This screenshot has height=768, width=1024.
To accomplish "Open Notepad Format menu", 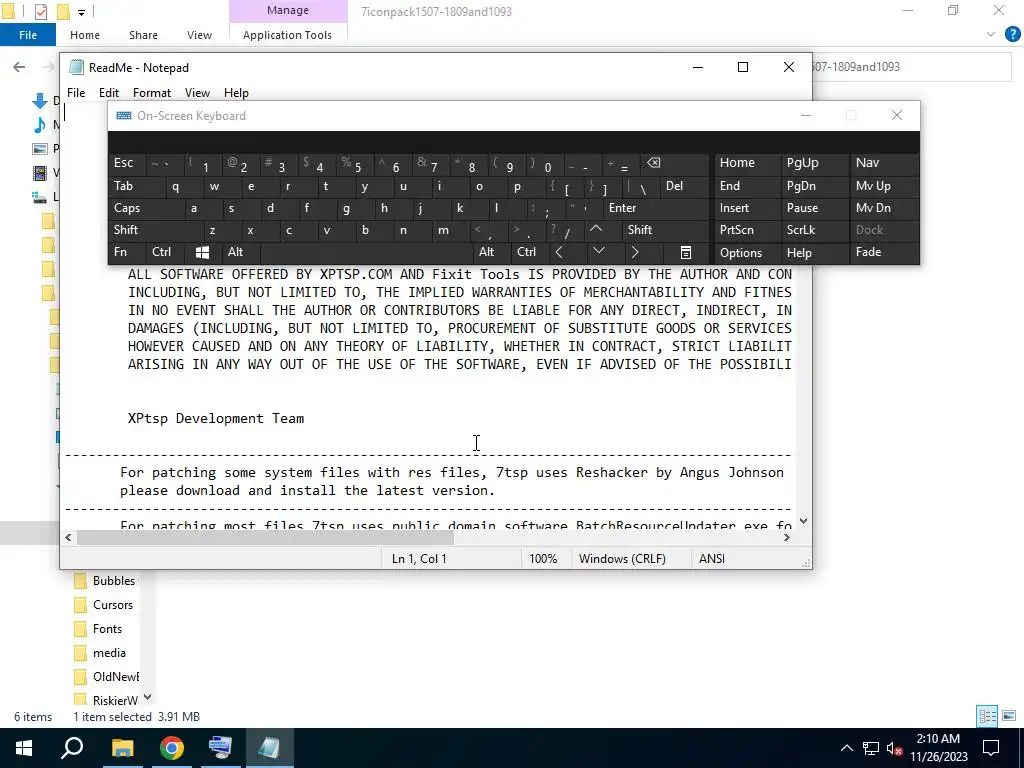I will coord(152,93).
